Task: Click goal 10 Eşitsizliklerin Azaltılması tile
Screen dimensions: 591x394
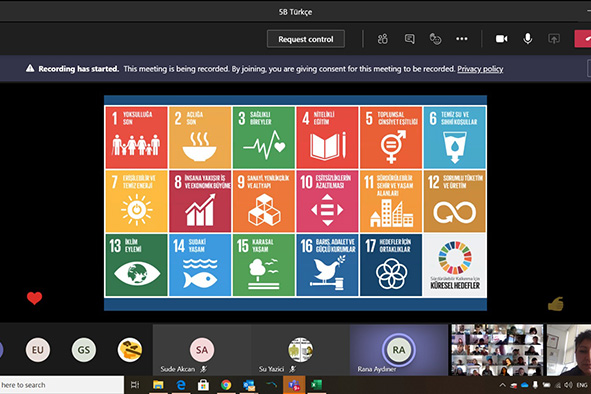Action: [327, 201]
